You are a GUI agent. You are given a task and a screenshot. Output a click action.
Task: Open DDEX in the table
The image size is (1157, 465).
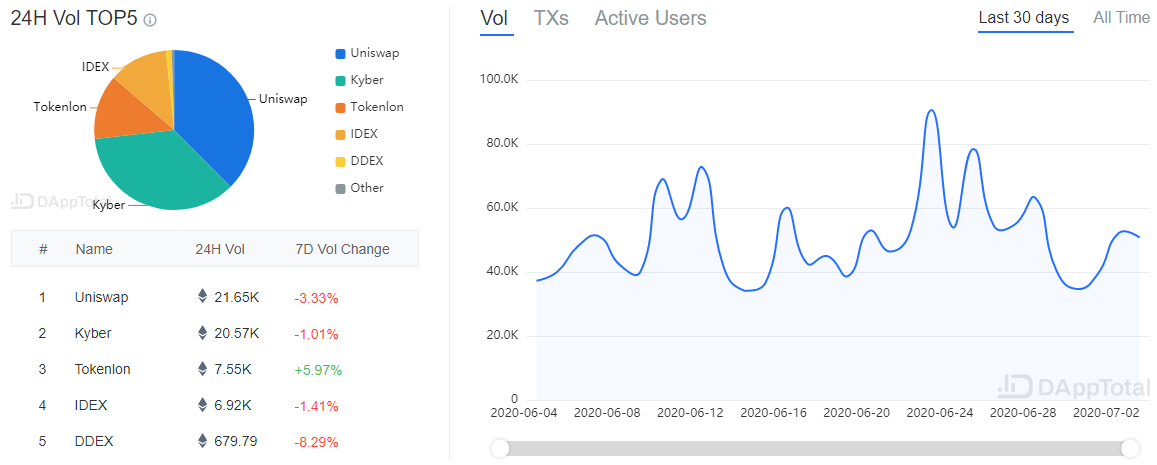pyautogui.click(x=92, y=442)
